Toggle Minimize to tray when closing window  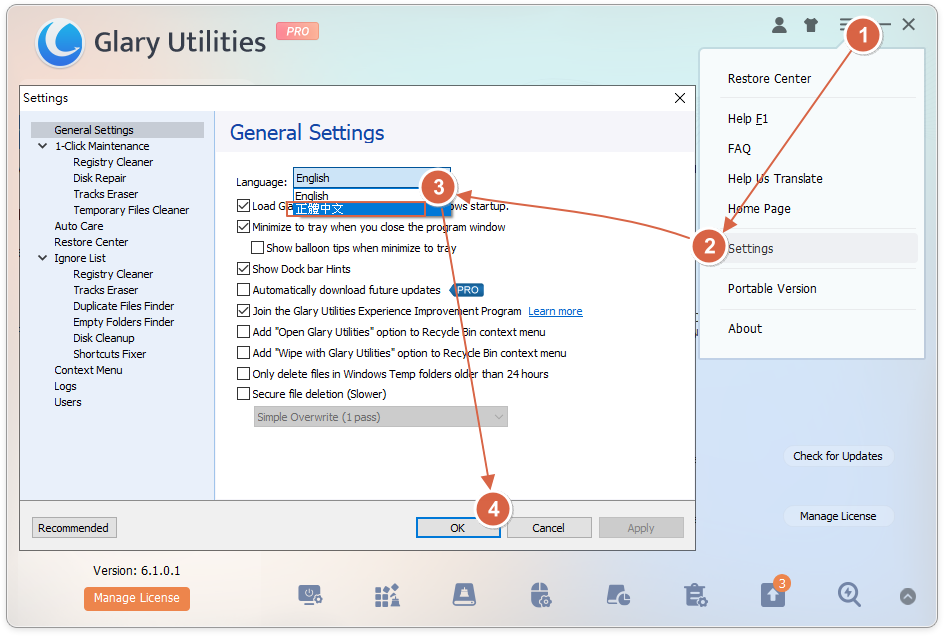point(243,227)
